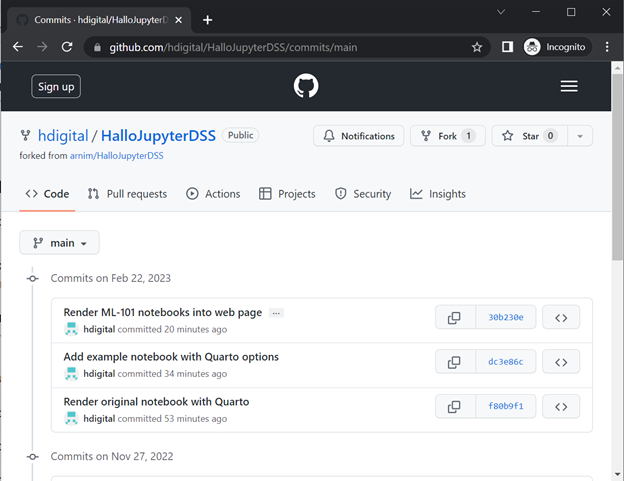Open the browser side panel
The width and height of the screenshot is (624, 481).
507,47
